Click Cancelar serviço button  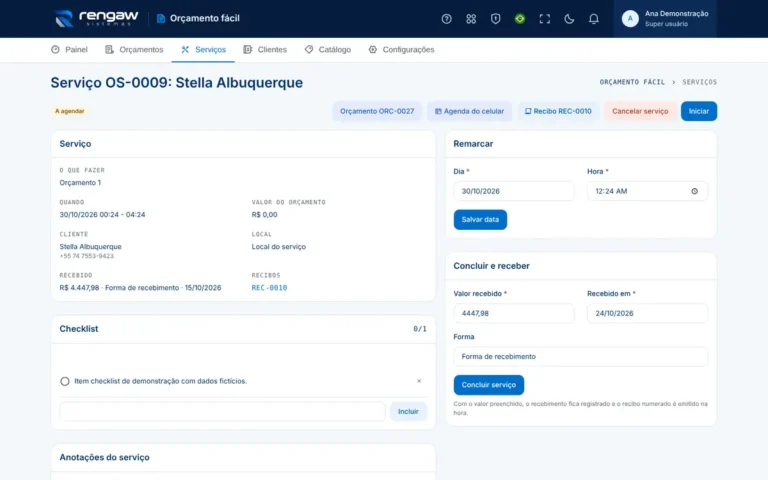[640, 111]
